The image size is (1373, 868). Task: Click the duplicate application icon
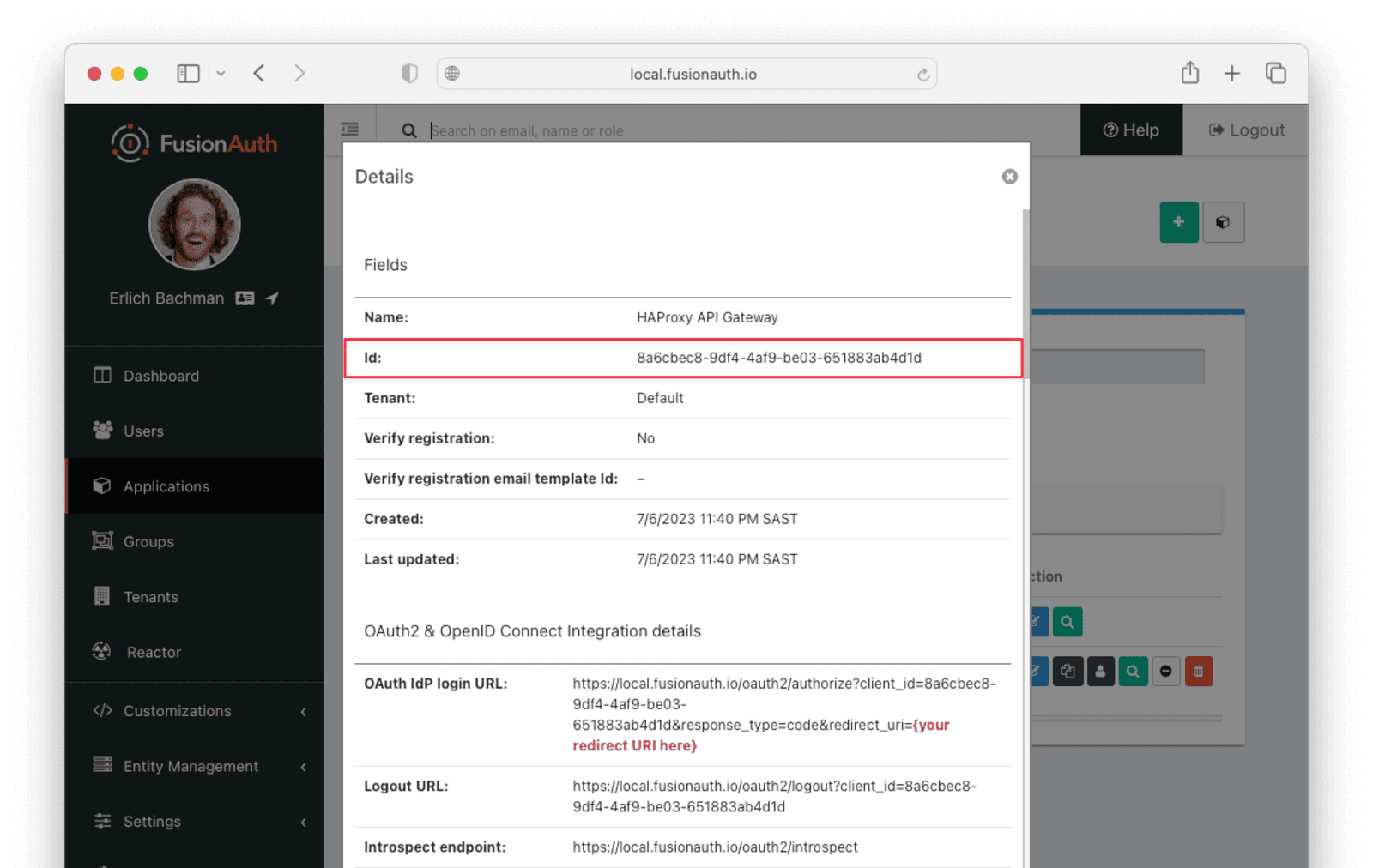tap(1068, 672)
